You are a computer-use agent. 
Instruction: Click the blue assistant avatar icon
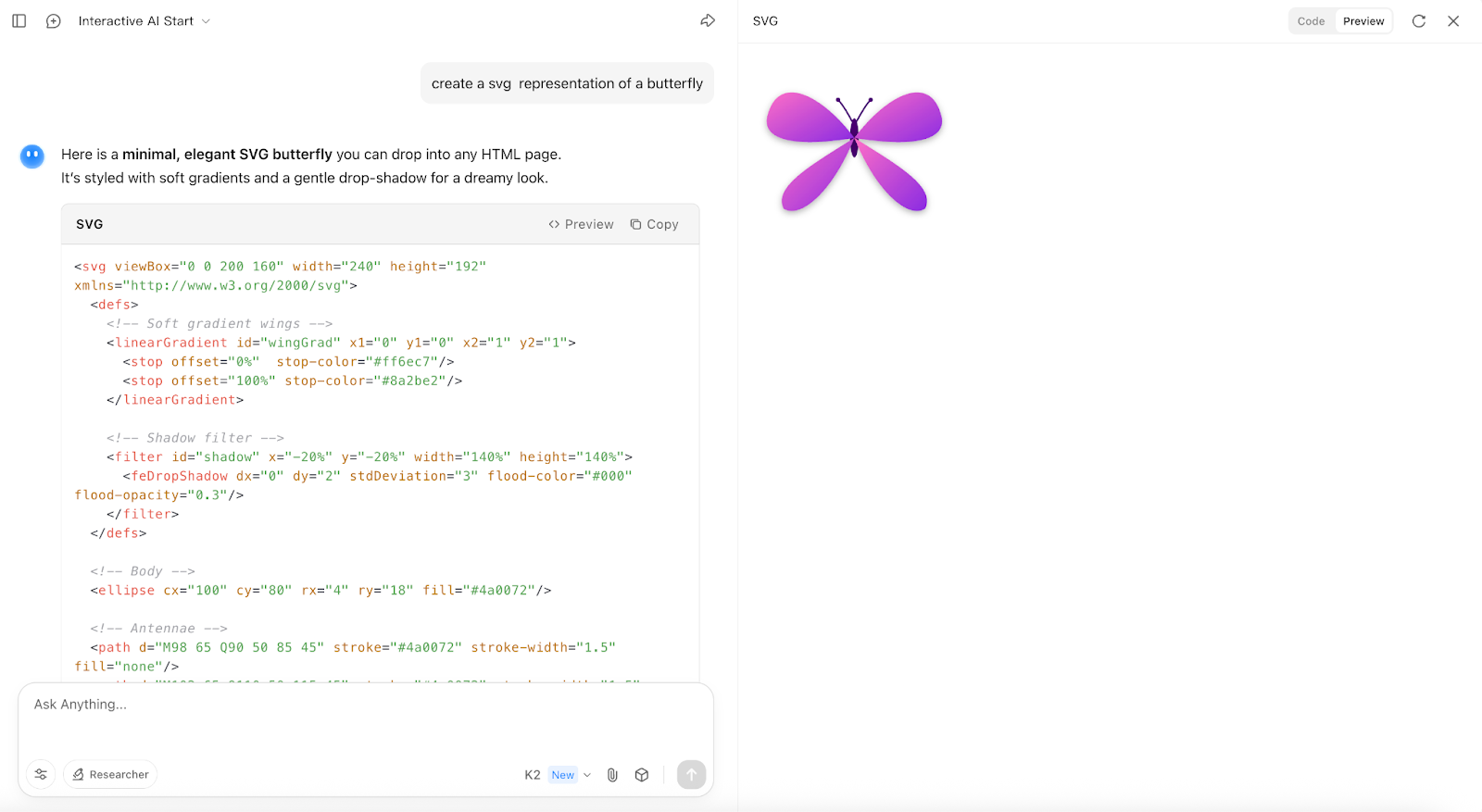pos(32,156)
